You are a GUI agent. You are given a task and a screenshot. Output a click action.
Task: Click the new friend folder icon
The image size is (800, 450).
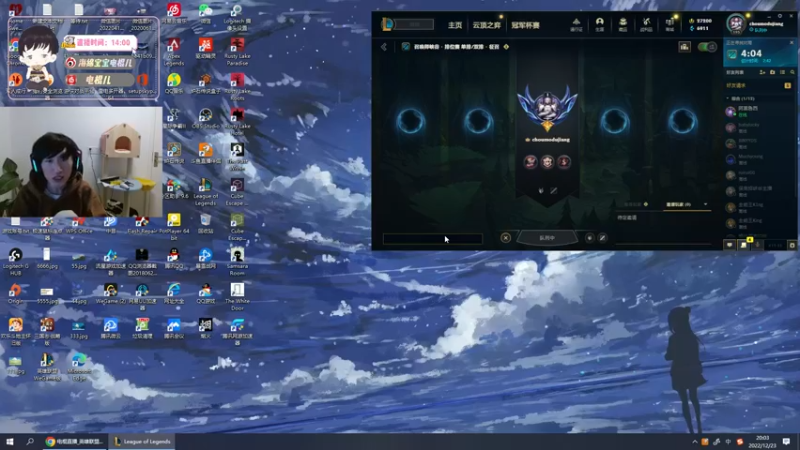pyautogui.click(x=772, y=72)
